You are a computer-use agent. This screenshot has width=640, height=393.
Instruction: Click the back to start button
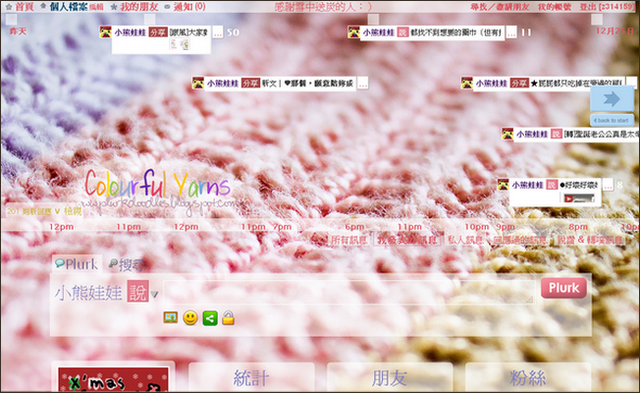pos(612,120)
